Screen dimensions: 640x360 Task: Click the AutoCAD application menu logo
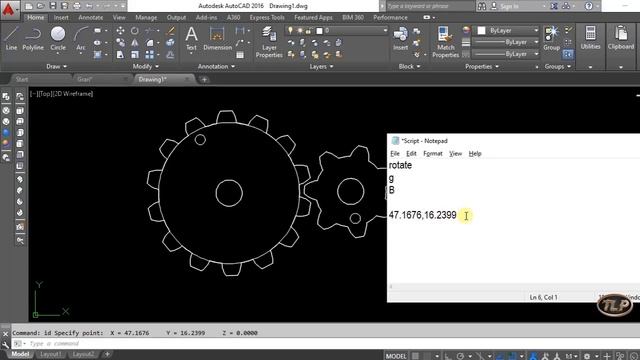[9, 9]
